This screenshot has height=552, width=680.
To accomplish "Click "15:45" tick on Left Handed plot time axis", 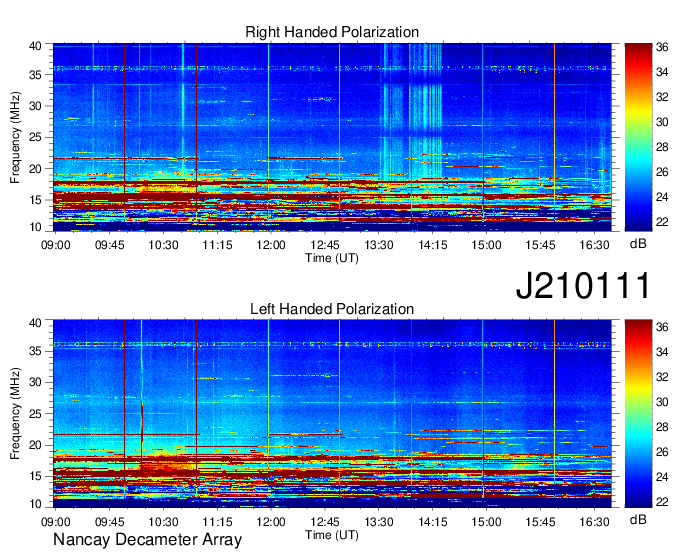I will 540,522.
